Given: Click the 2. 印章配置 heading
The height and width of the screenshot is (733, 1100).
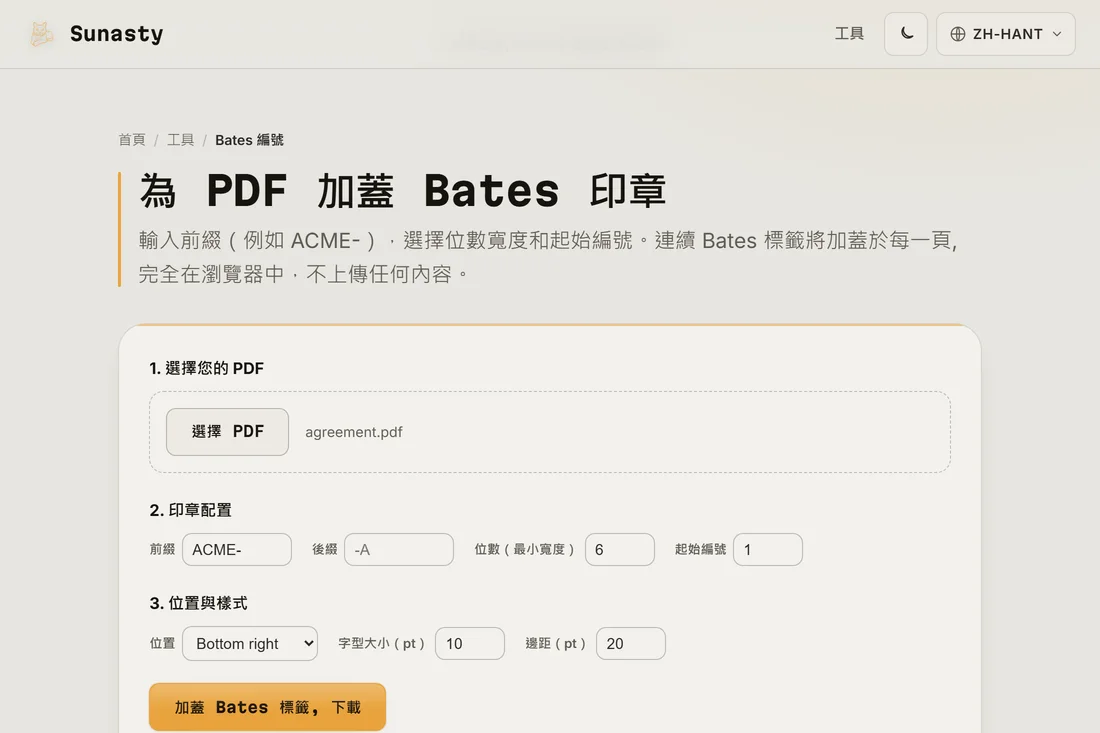Looking at the screenshot, I should [x=190, y=510].
